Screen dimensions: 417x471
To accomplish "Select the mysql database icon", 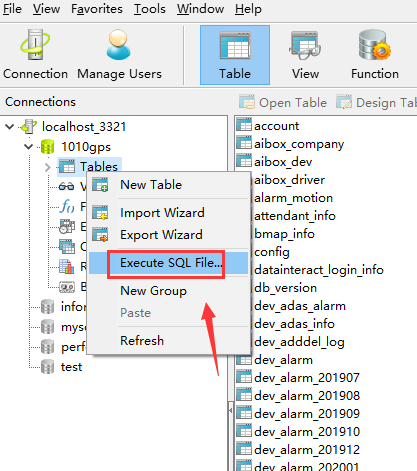I will (x=47, y=327).
